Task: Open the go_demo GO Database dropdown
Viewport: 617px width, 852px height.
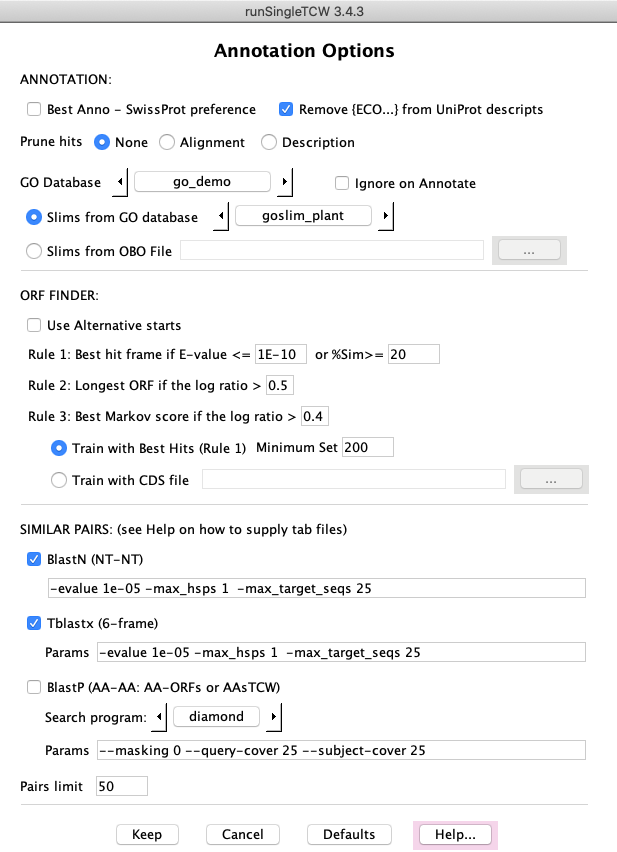Action: point(203,182)
